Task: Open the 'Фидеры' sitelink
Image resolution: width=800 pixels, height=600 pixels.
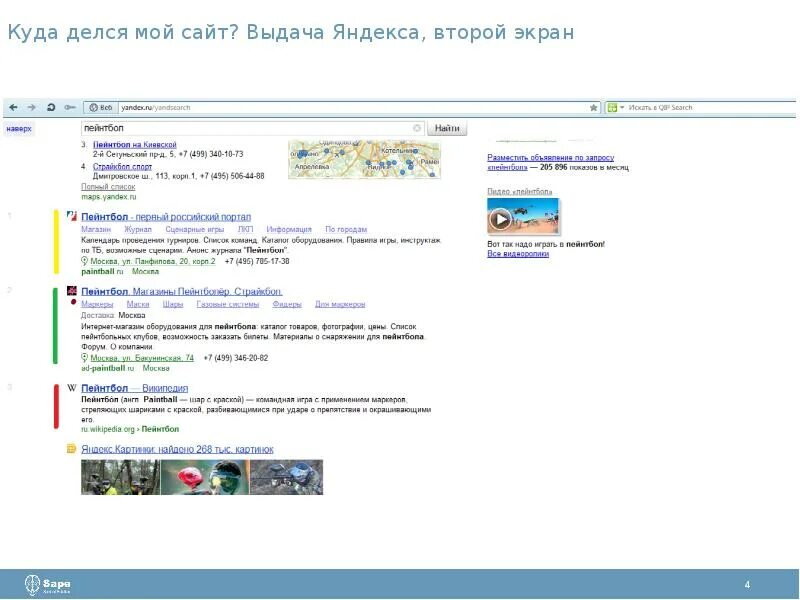Action: click(x=287, y=305)
